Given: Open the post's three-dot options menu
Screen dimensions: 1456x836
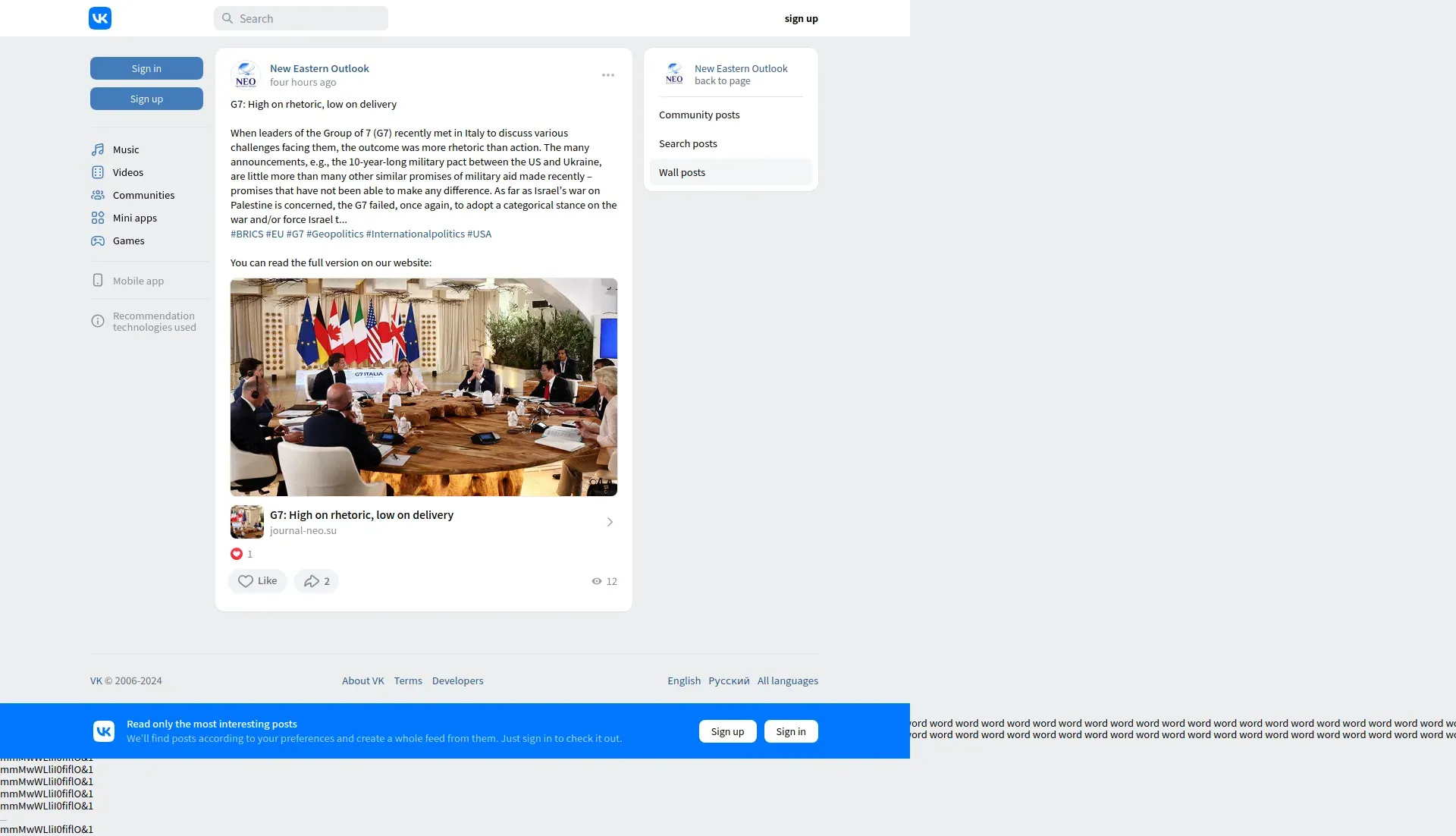Looking at the screenshot, I should [608, 75].
